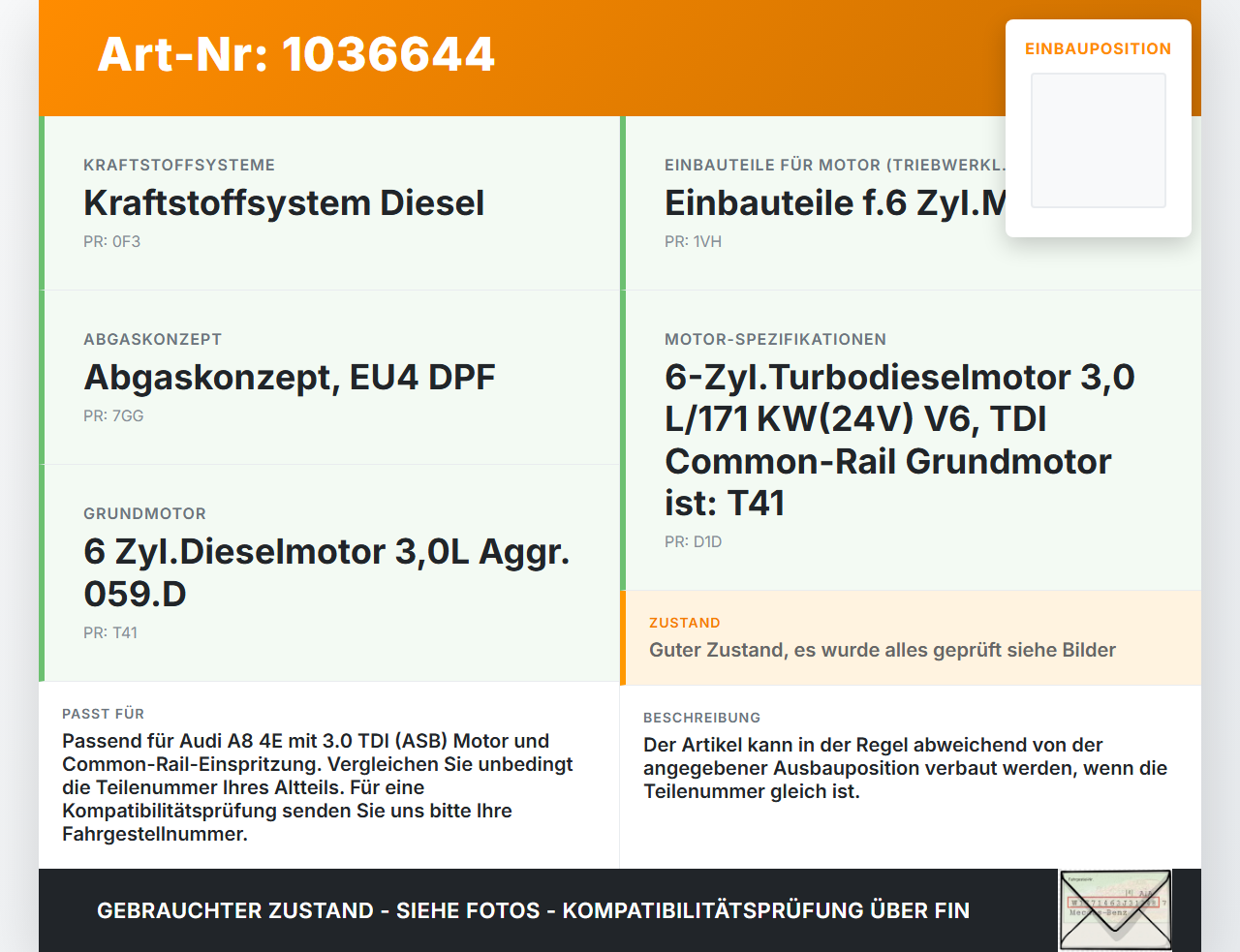This screenshot has width=1240, height=952.
Task: Select the EINBAUPOSITION card label
Action: [x=1099, y=48]
